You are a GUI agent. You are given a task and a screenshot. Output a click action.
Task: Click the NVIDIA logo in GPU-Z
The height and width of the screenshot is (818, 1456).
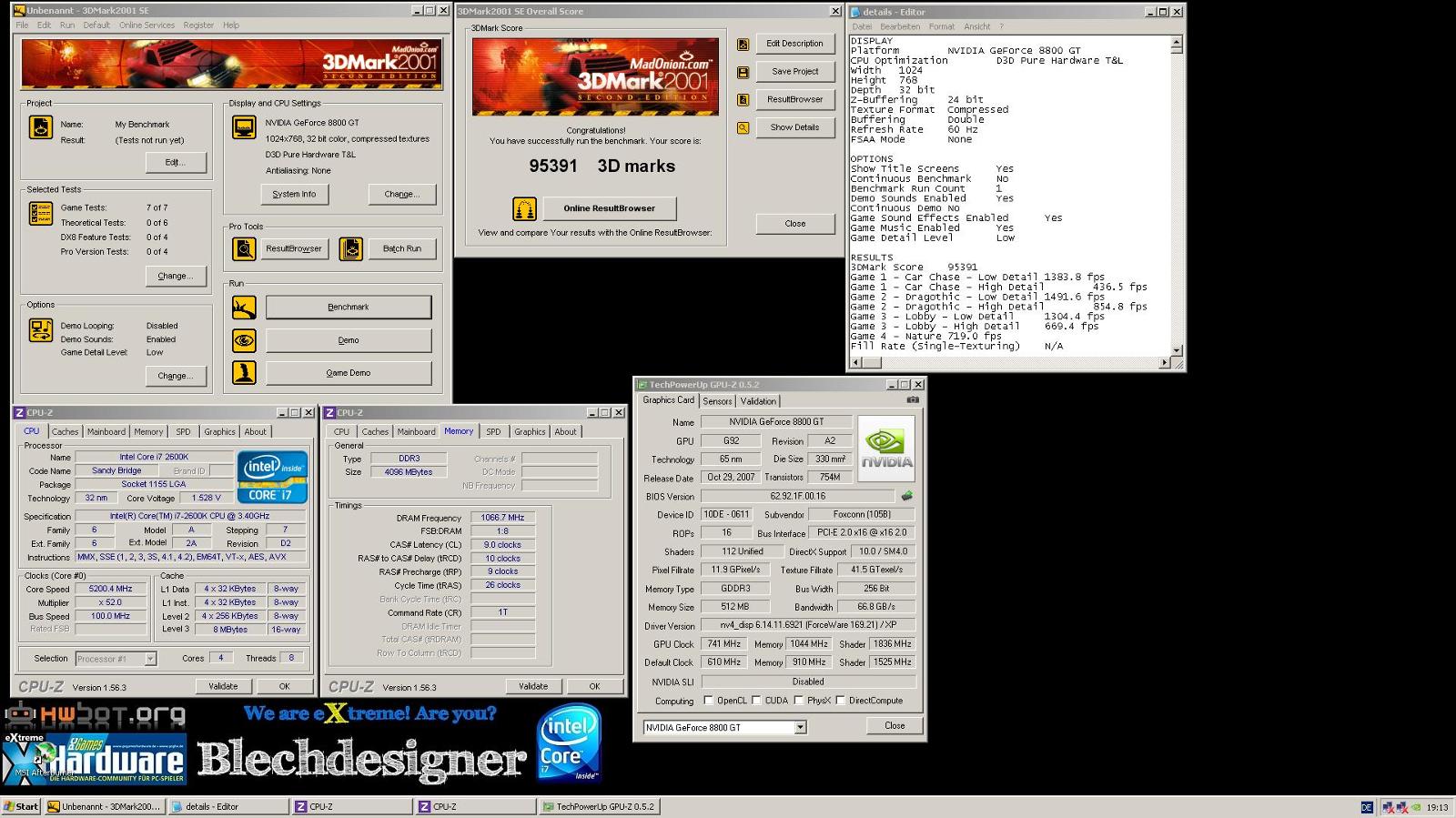tap(886, 449)
